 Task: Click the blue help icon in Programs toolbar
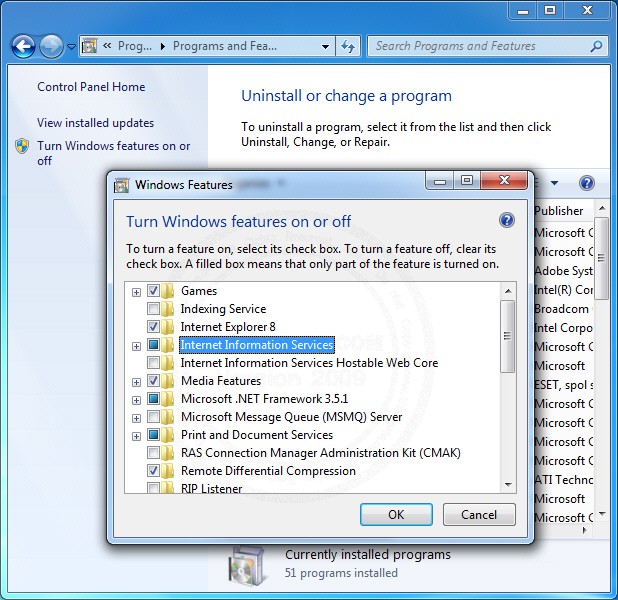click(x=587, y=183)
